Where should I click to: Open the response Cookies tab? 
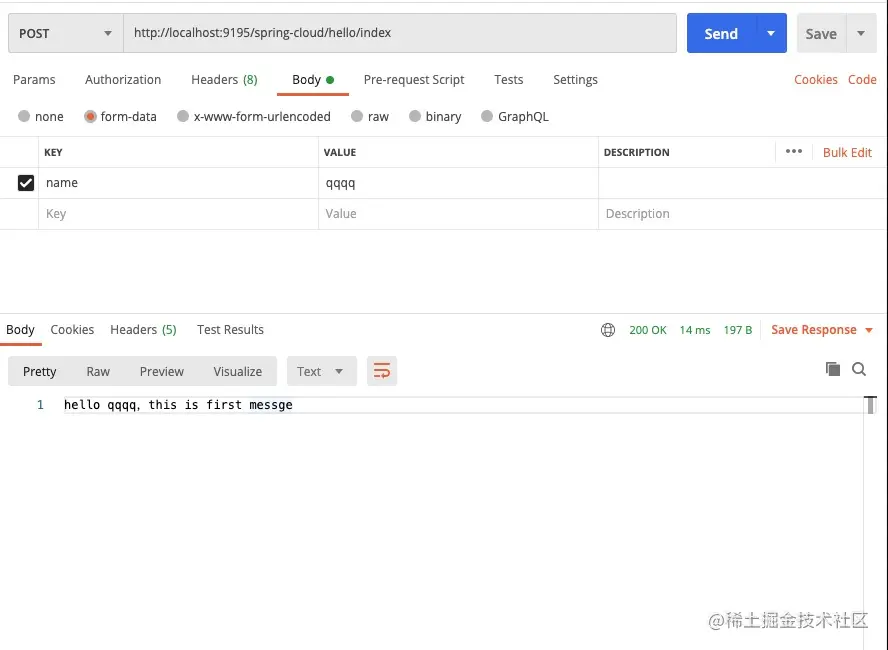click(x=72, y=330)
